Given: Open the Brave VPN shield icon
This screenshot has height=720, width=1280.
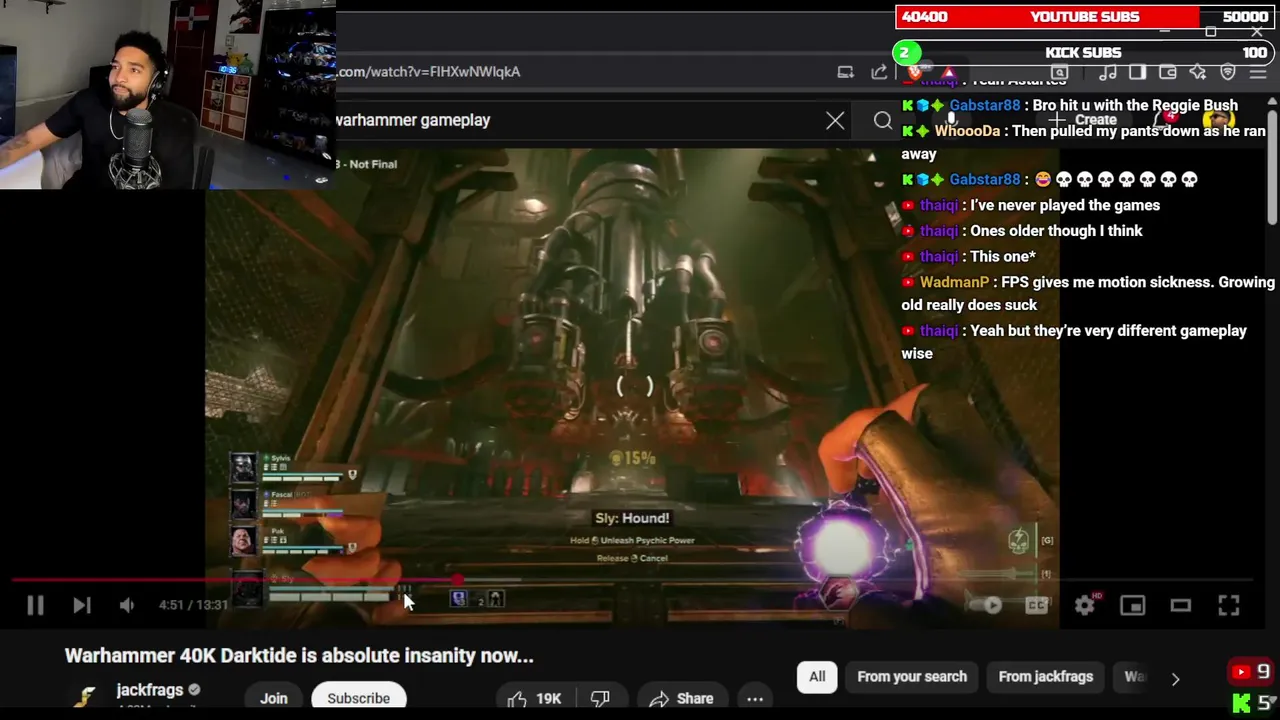Looking at the screenshot, I should (x=1228, y=72).
